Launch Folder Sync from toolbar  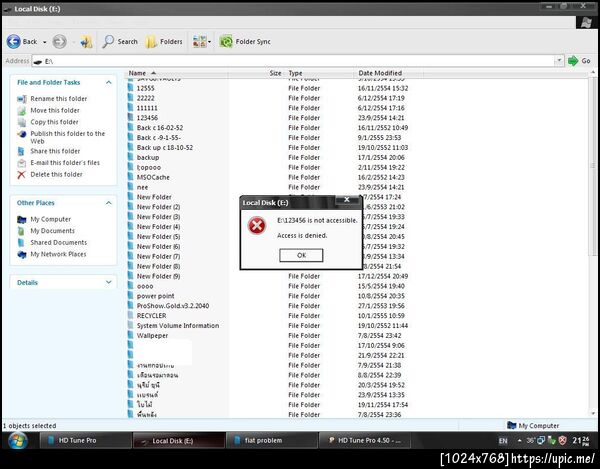click(x=245, y=41)
